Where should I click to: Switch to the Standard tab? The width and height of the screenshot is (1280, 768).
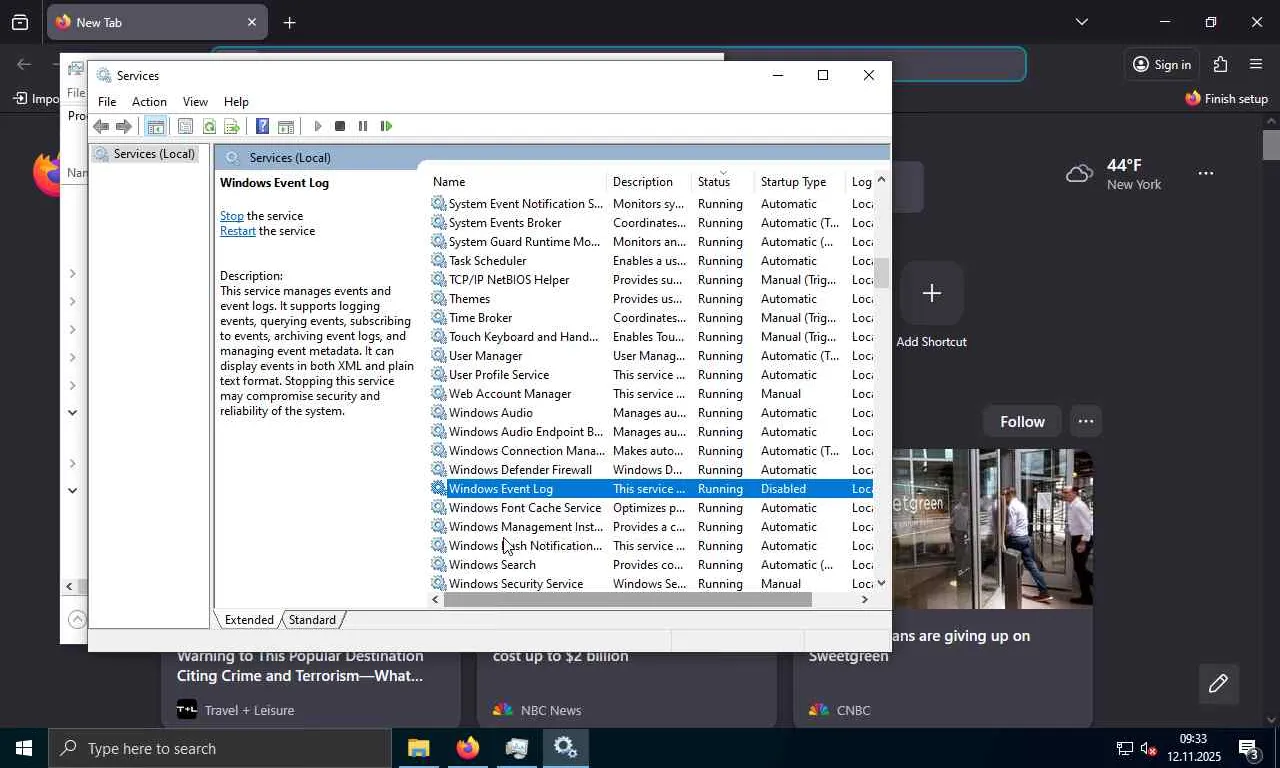(312, 620)
